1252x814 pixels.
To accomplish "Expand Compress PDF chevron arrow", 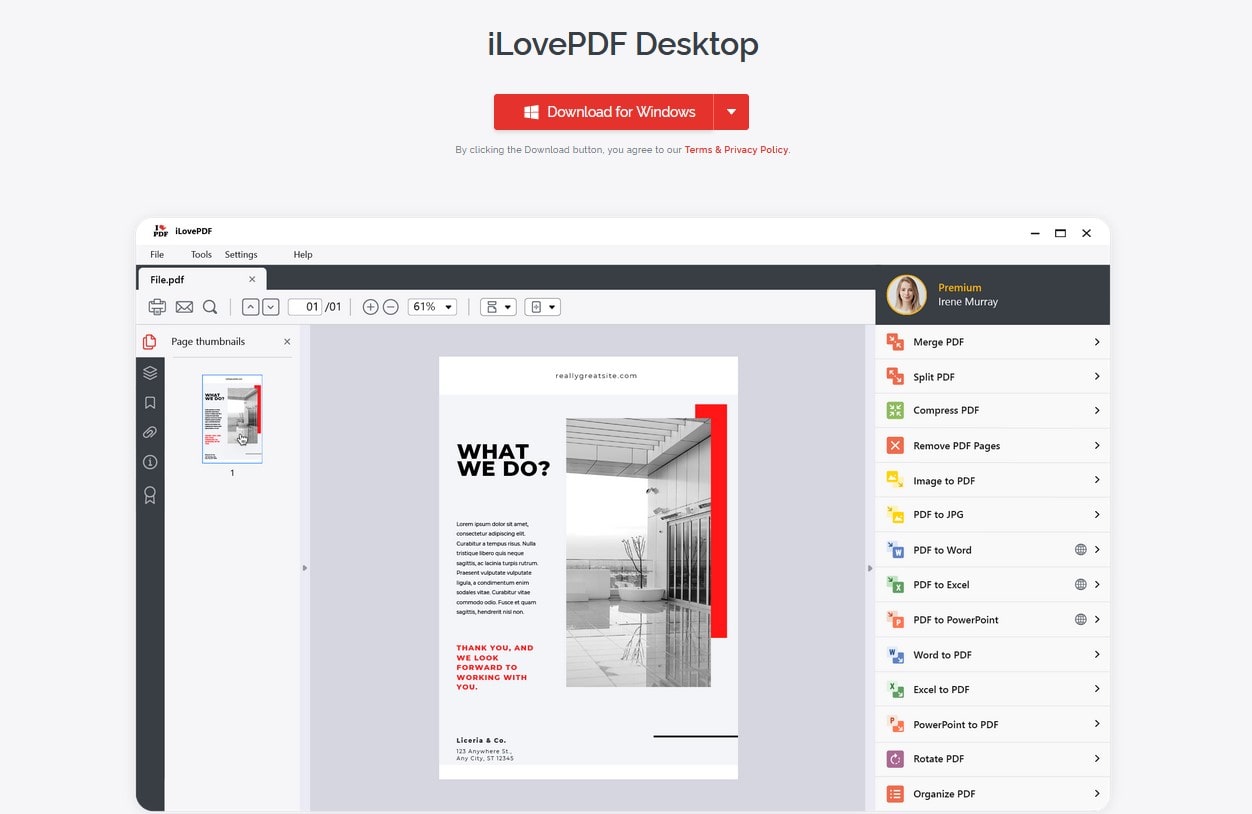I will coord(1097,410).
